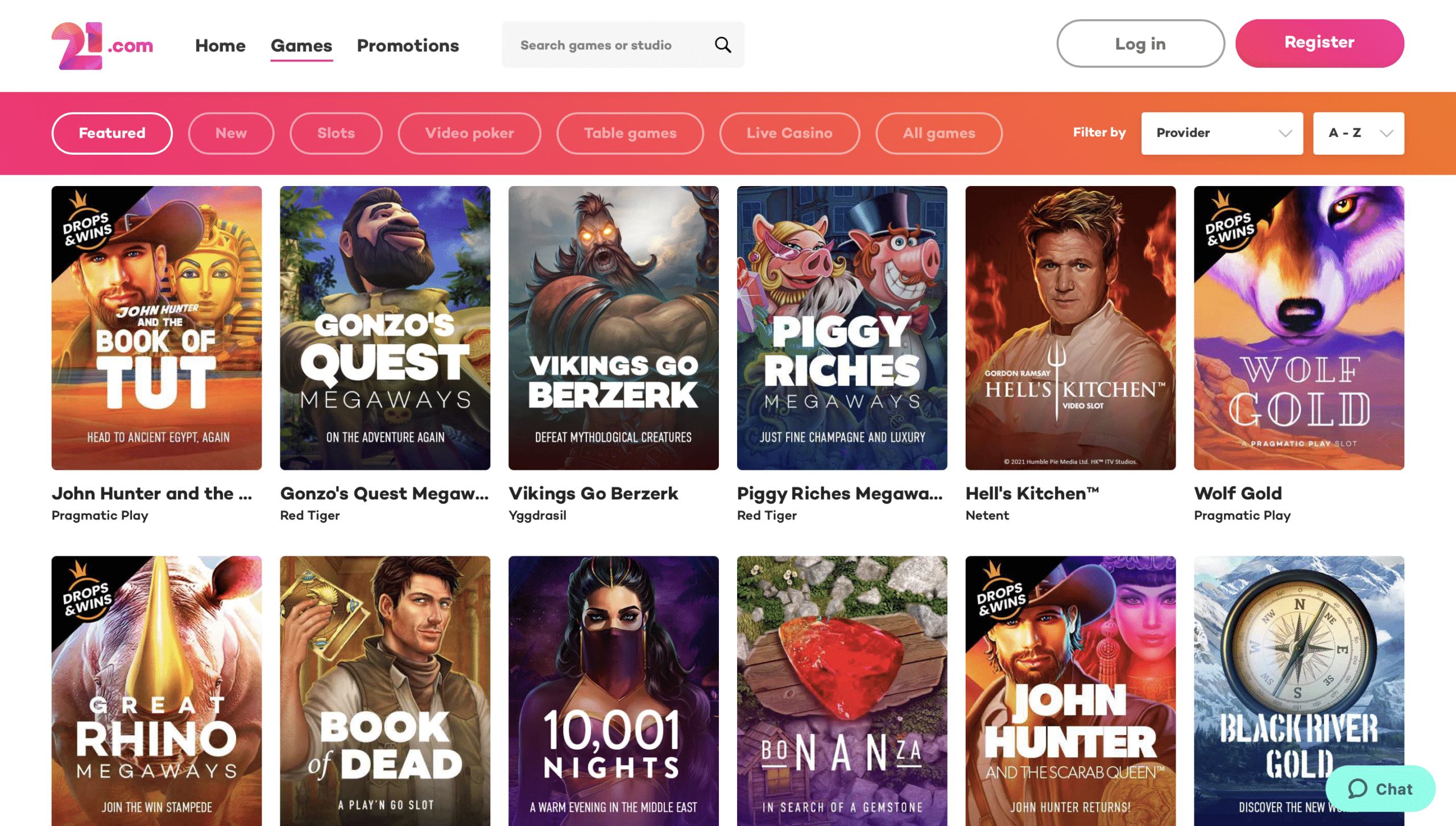Screen dimensions: 1456x826
Task: Open 10,001 Nights game thumbnail
Action: click(613, 691)
